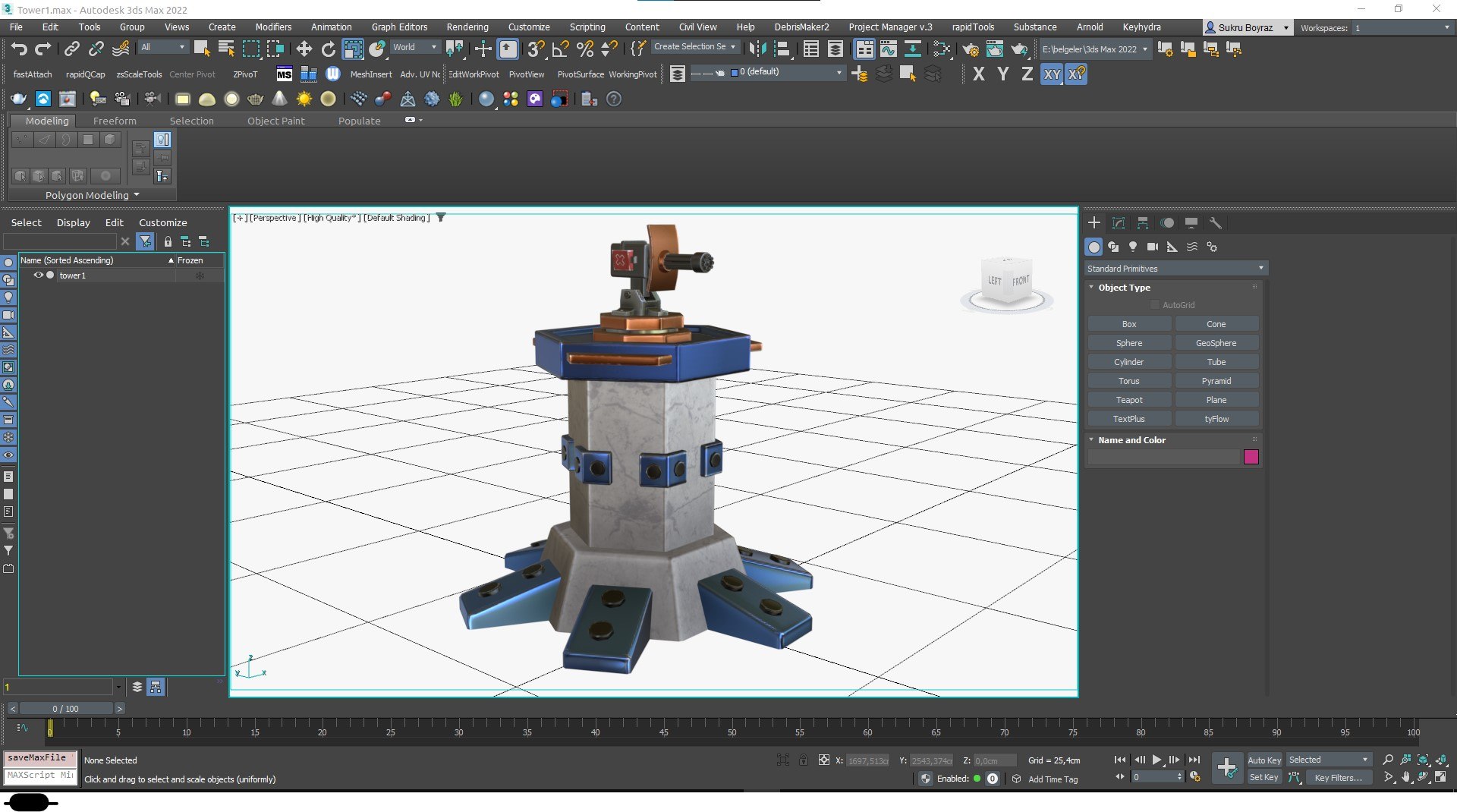This screenshot has width=1457, height=812.
Task: Open the help question mark icon
Action: pos(614,99)
